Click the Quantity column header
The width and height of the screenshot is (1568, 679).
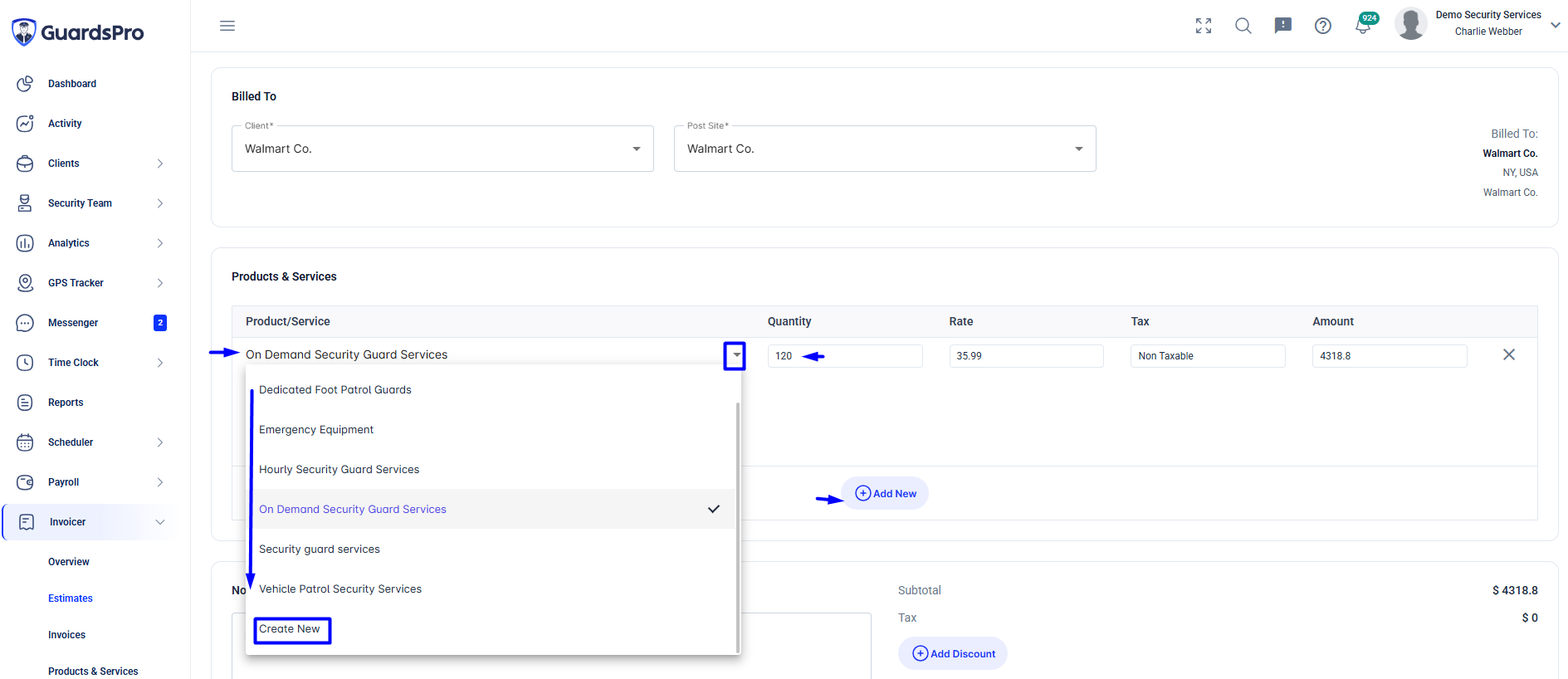pos(789,321)
